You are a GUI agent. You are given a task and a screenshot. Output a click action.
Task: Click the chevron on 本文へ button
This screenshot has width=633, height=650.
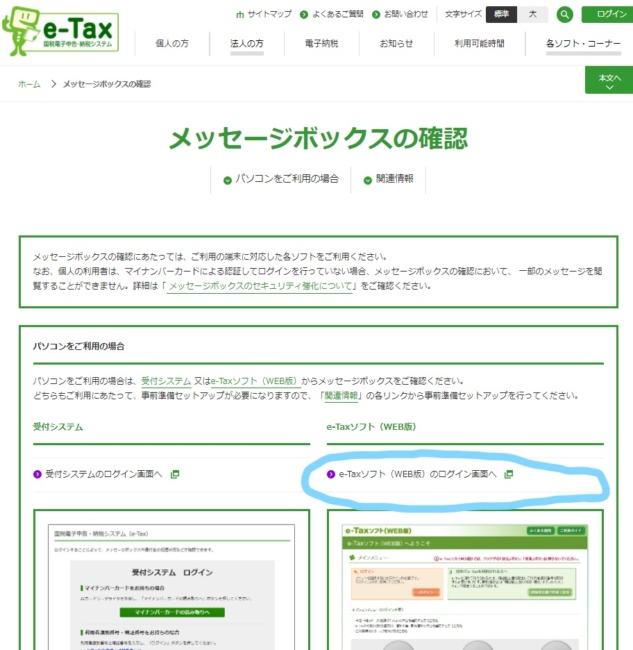[x=609, y=87]
